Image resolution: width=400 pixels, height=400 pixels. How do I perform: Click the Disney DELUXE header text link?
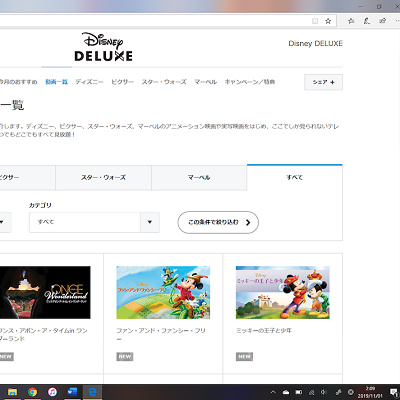point(315,43)
